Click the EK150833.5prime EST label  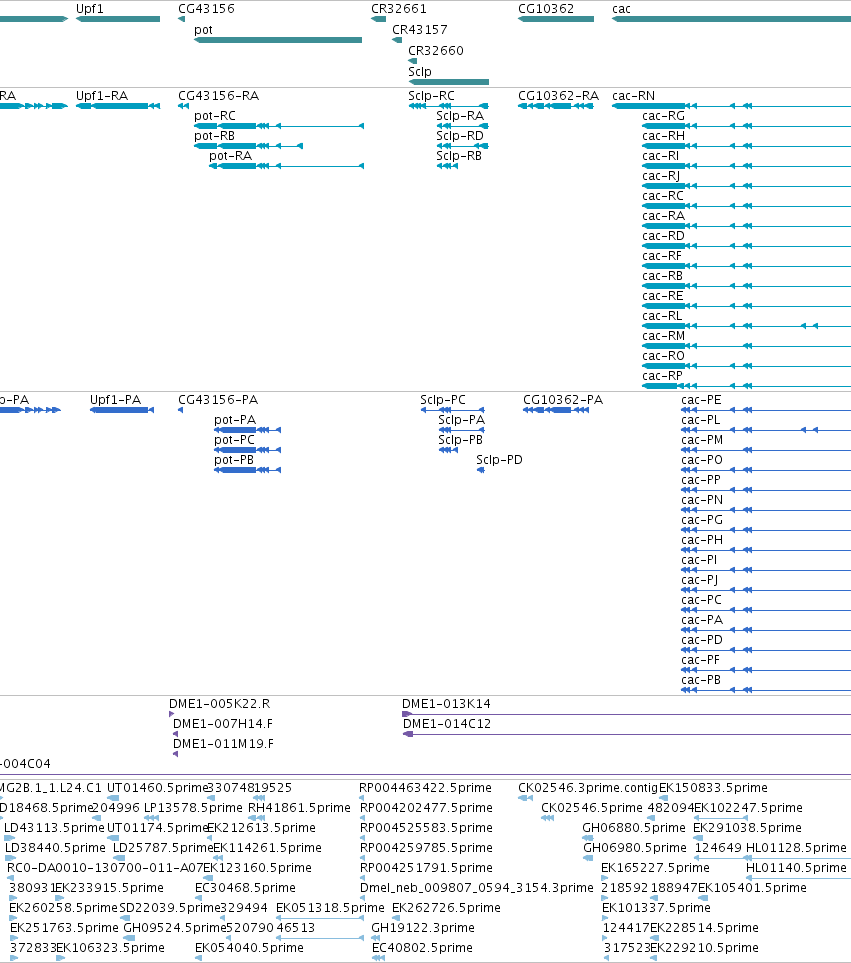tap(713, 788)
